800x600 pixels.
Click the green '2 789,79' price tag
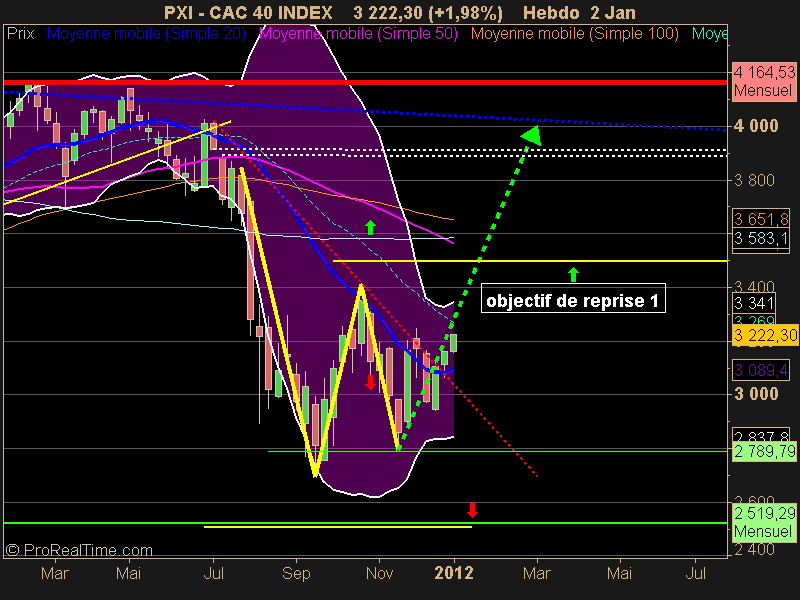click(x=764, y=451)
